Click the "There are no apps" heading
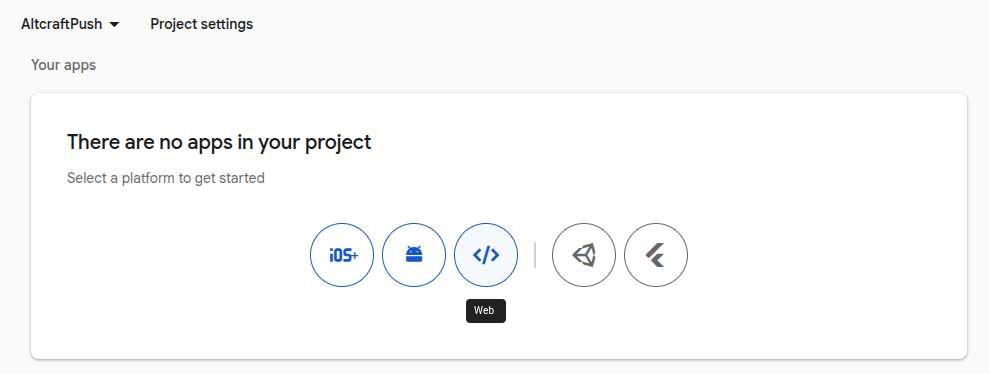 (x=219, y=142)
